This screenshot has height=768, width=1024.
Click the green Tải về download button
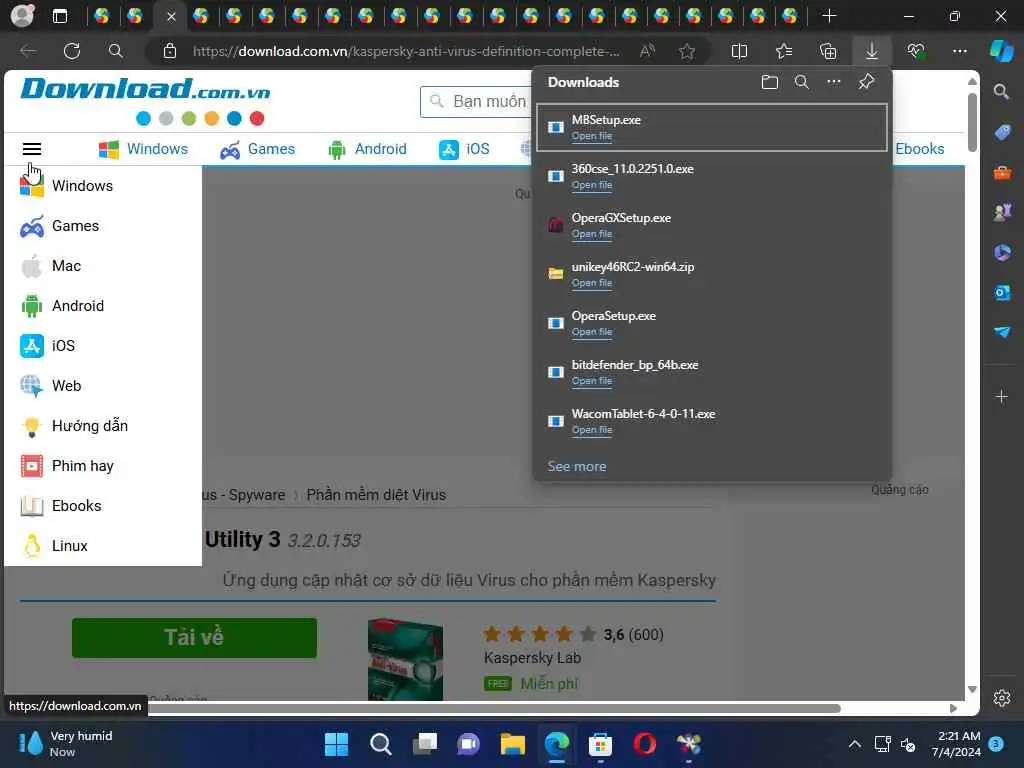194,637
